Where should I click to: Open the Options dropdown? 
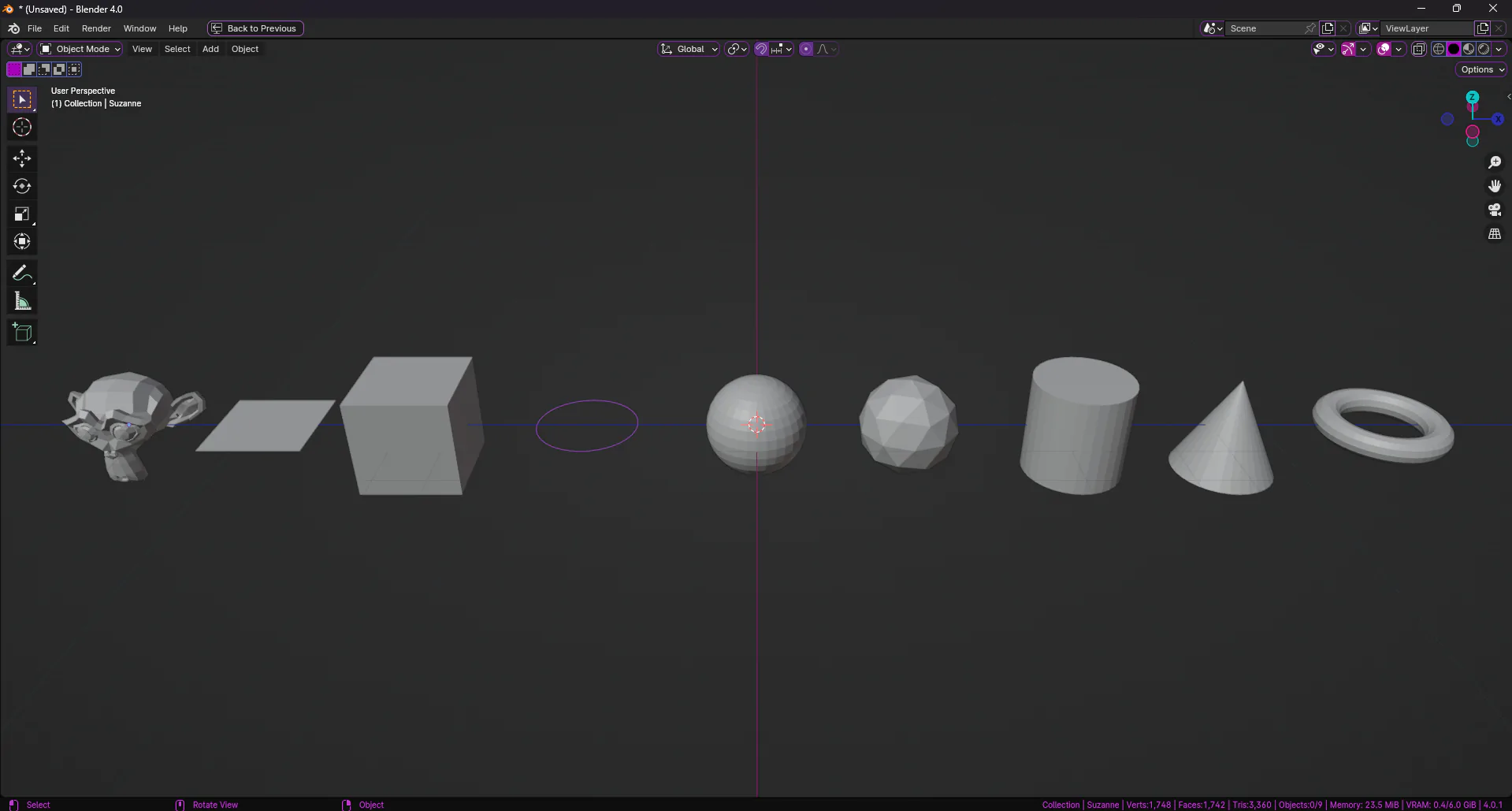(1482, 69)
